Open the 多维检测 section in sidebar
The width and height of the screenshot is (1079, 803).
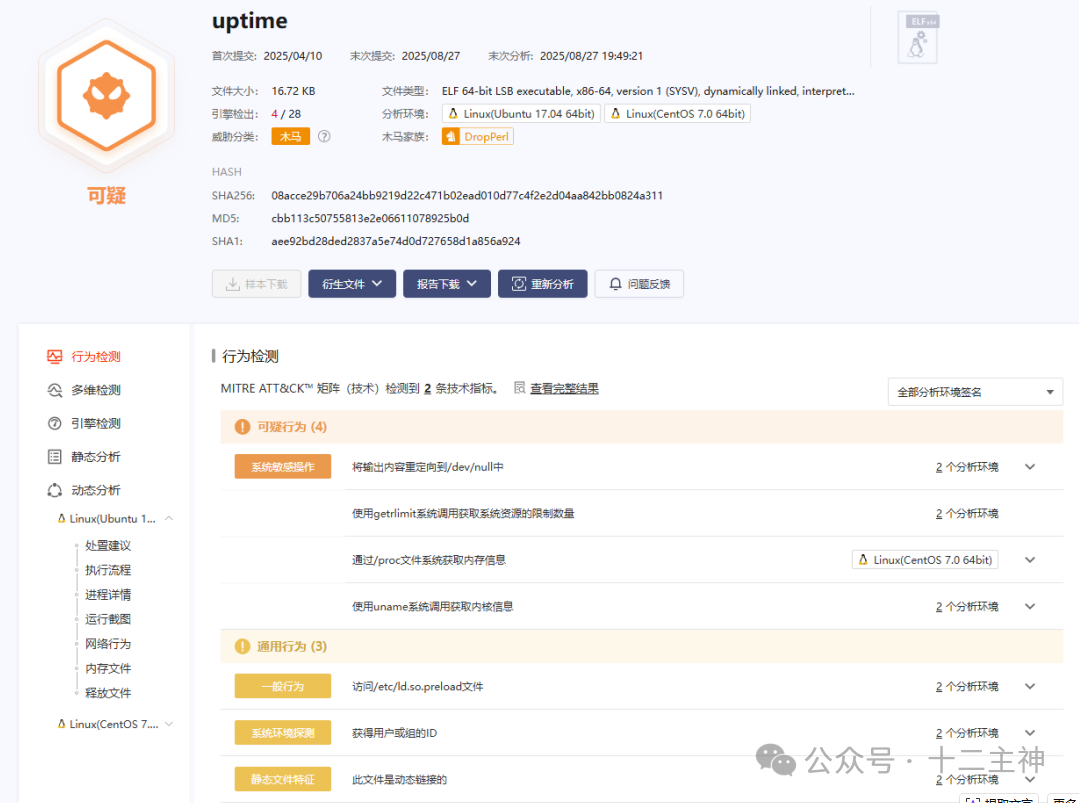point(55,389)
